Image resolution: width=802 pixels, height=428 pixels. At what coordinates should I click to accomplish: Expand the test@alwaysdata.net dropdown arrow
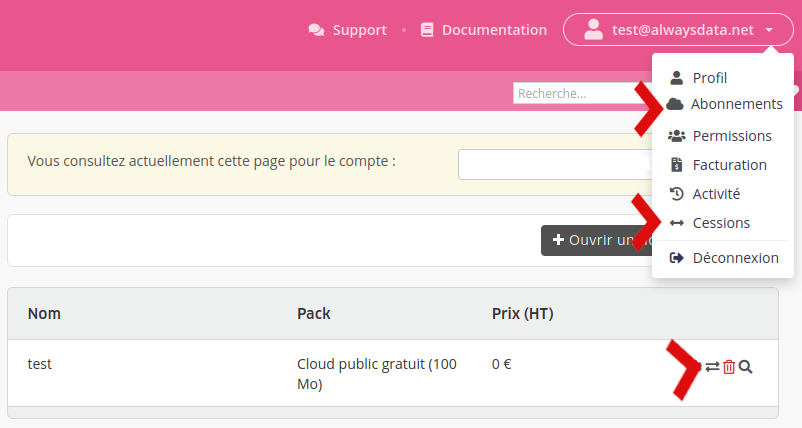(x=769, y=30)
